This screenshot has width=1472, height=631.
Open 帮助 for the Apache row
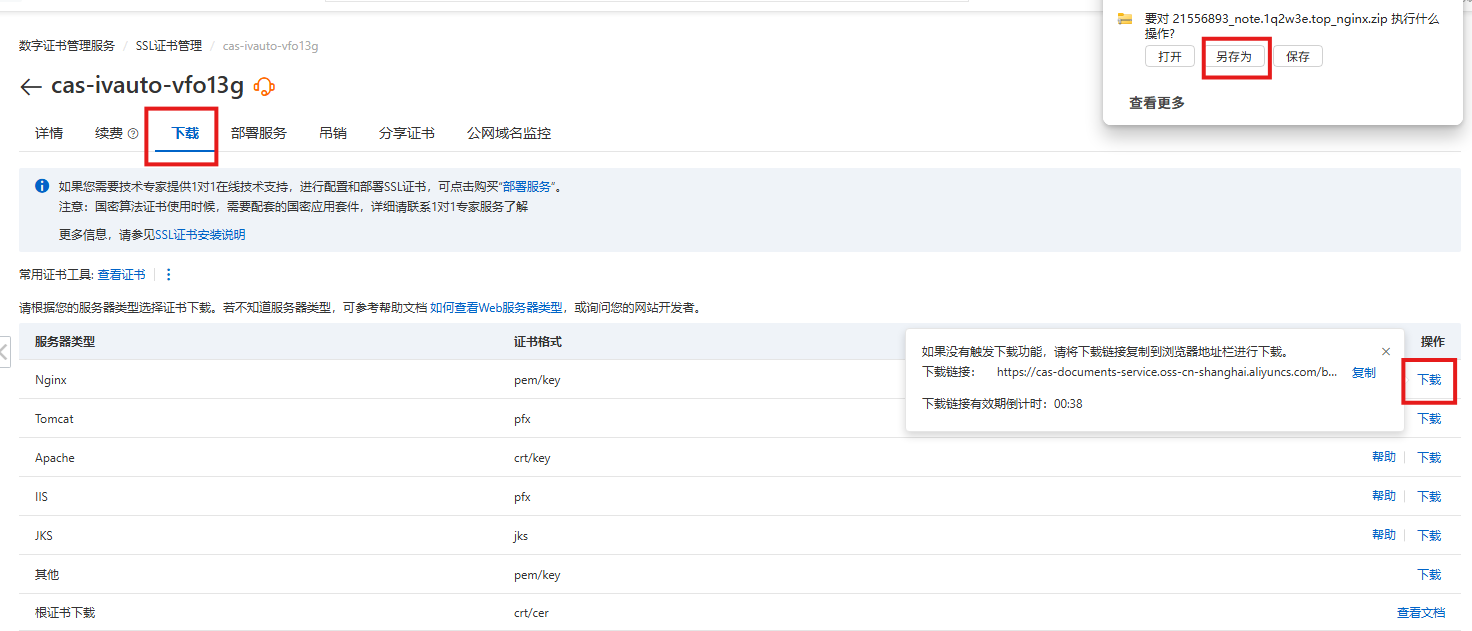click(1383, 457)
